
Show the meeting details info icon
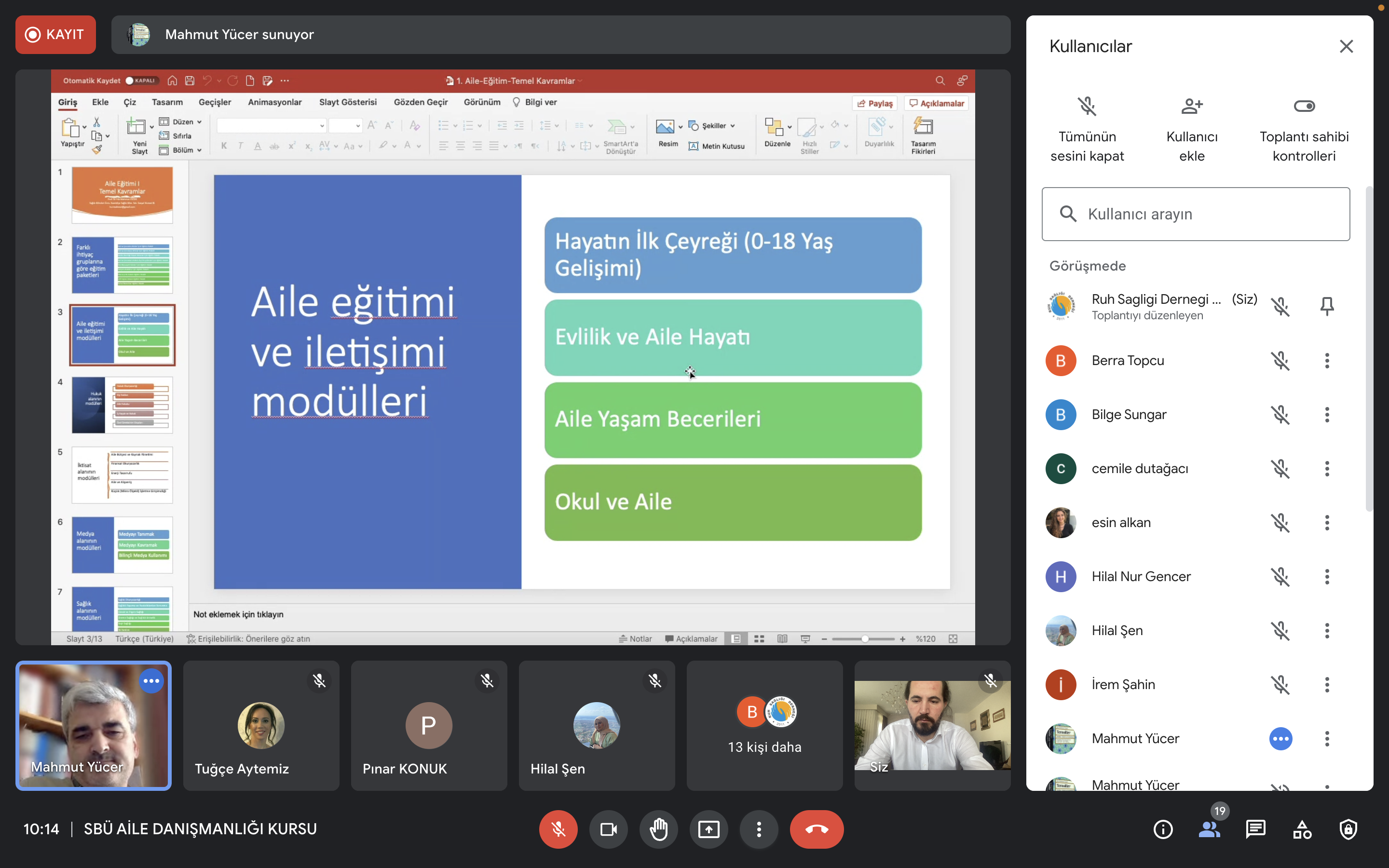pyautogui.click(x=1163, y=829)
